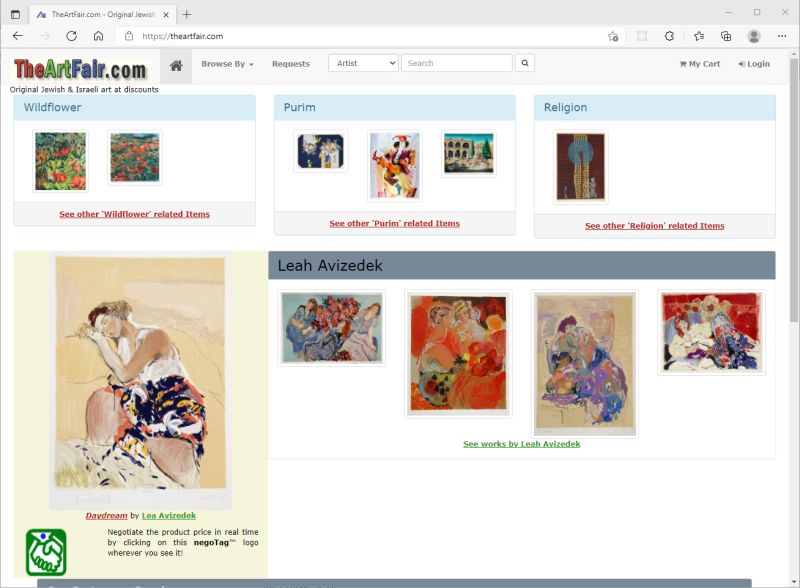Open the browser profile avatar
Screen dimensions: 800x588
[x=754, y=36]
